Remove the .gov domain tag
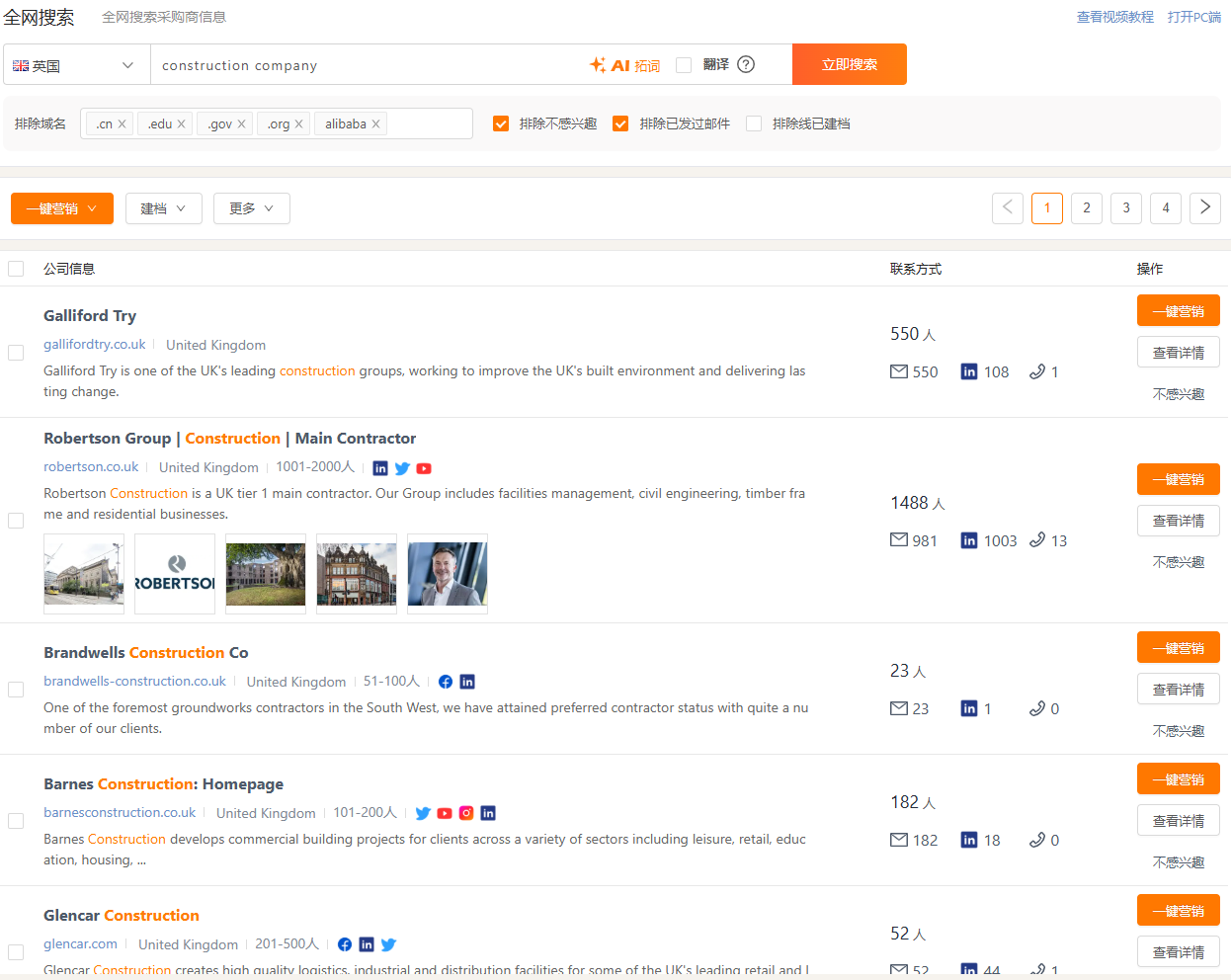 point(241,123)
